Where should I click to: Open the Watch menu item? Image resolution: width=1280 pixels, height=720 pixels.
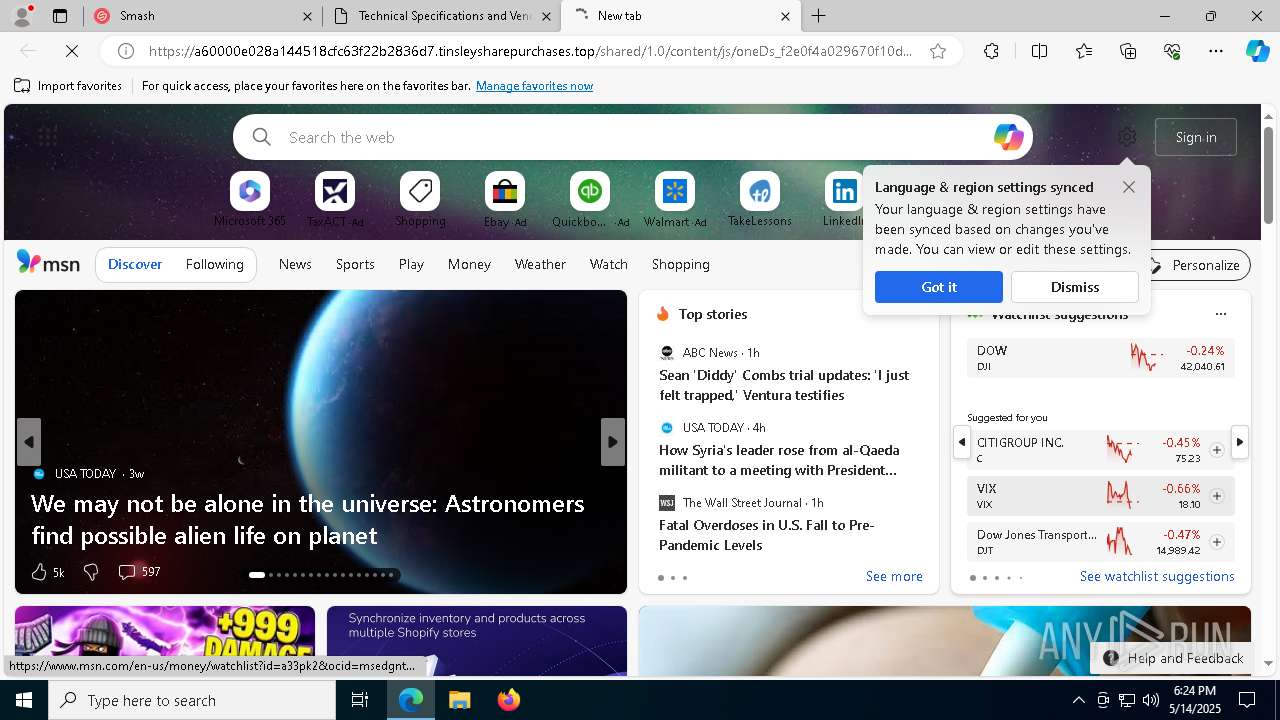[609, 264]
